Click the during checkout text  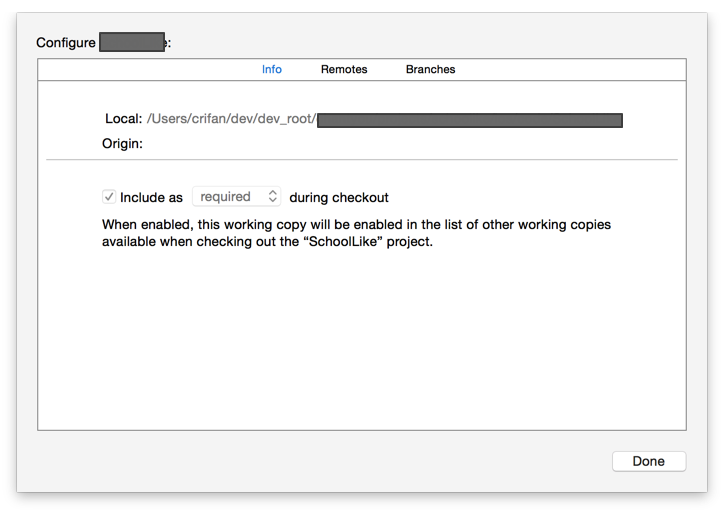339,198
